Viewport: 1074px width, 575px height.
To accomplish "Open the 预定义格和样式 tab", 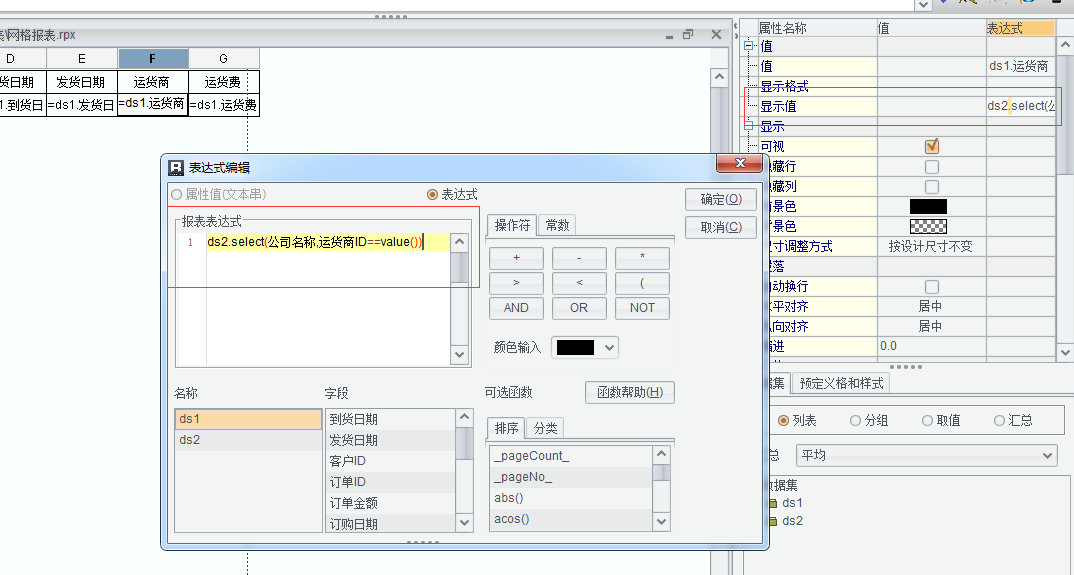I will [841, 383].
